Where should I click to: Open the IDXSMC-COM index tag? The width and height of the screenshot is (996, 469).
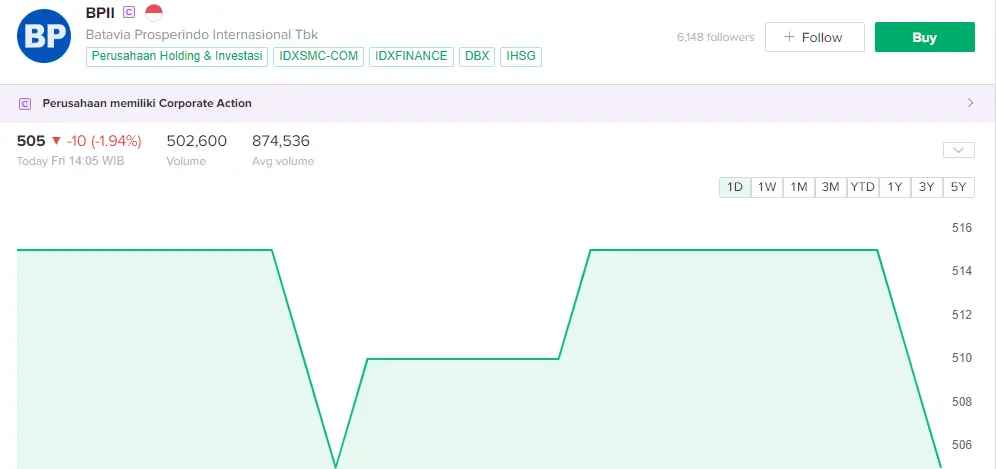(x=319, y=56)
